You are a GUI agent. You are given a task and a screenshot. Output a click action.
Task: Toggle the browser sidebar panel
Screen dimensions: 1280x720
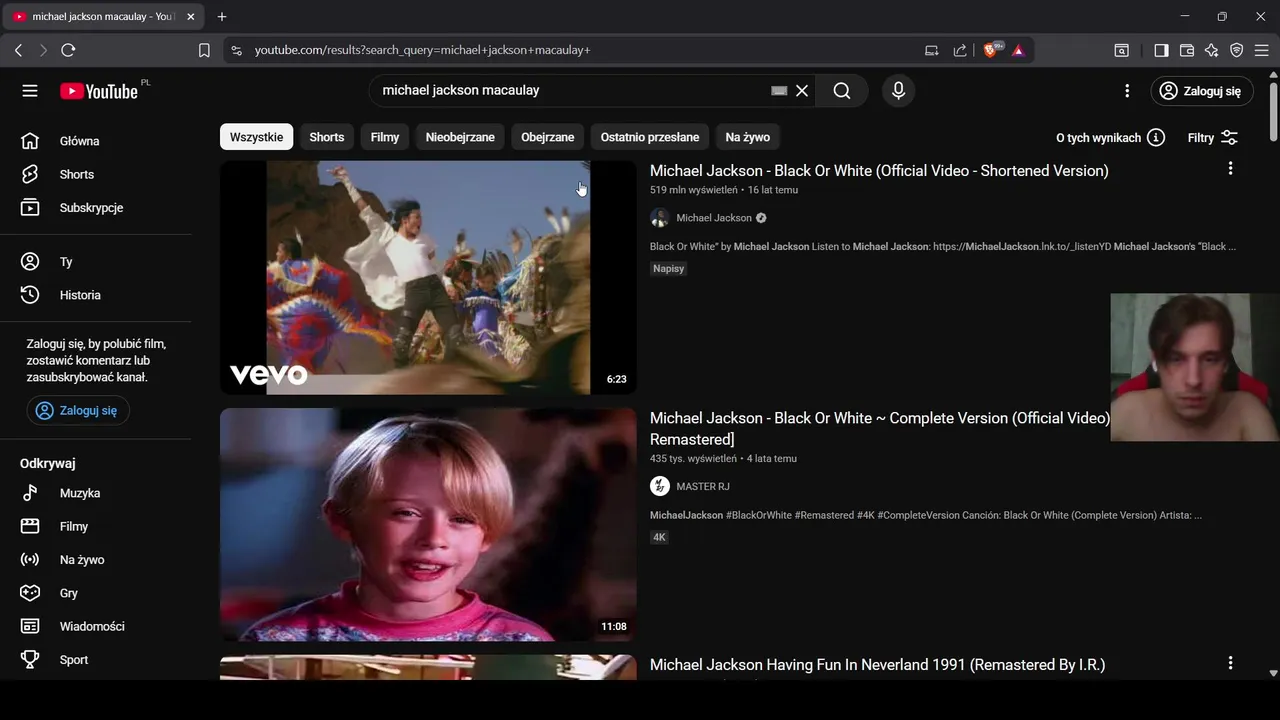tap(1161, 50)
